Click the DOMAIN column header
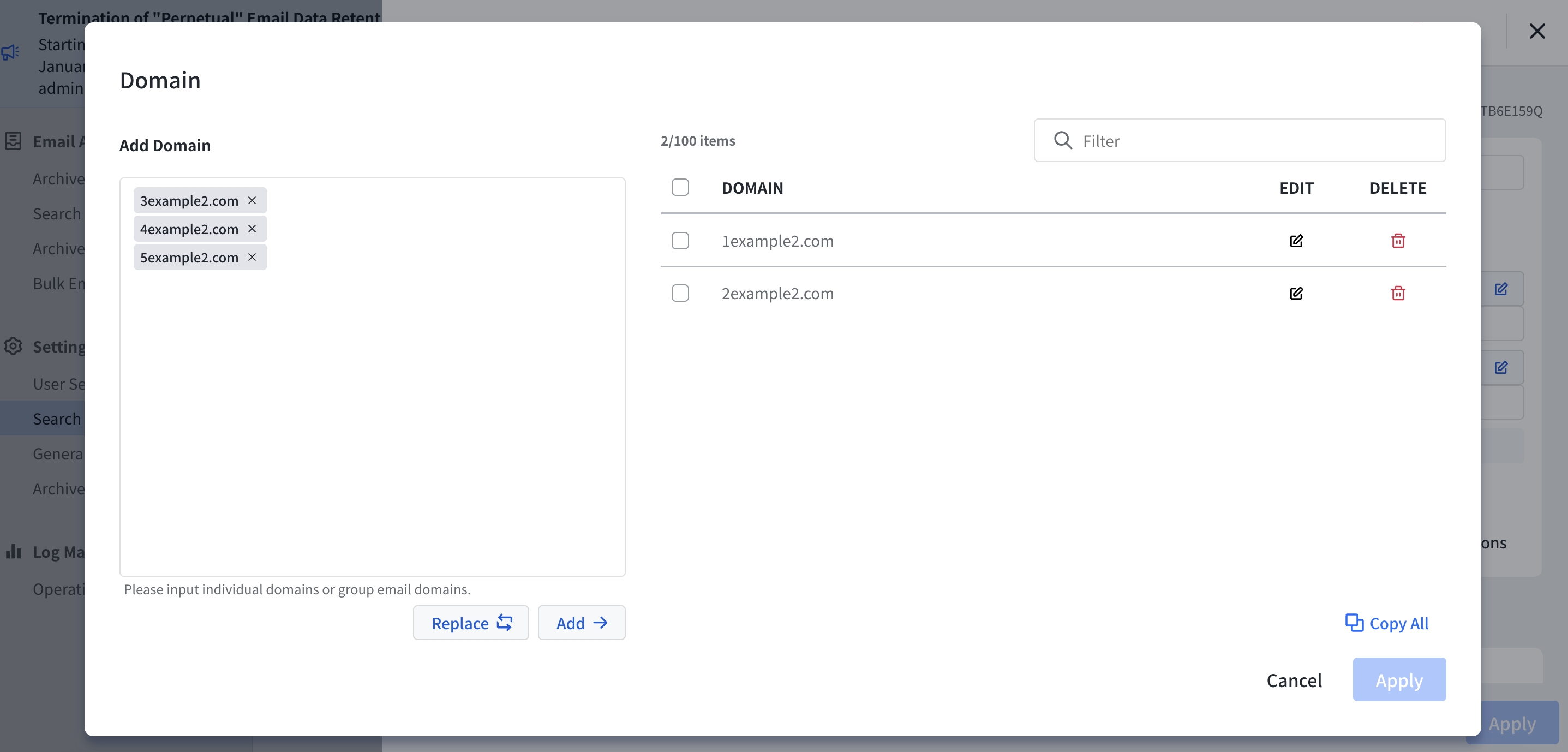The image size is (1568, 752). 752,188
